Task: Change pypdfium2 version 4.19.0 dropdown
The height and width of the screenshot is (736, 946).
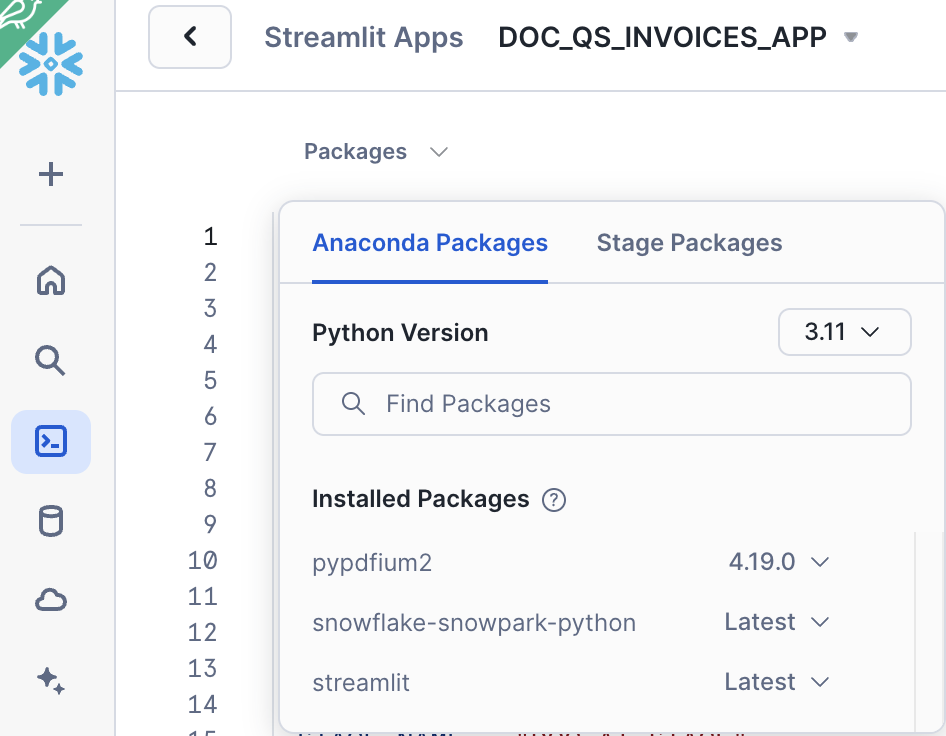Action: [779, 562]
